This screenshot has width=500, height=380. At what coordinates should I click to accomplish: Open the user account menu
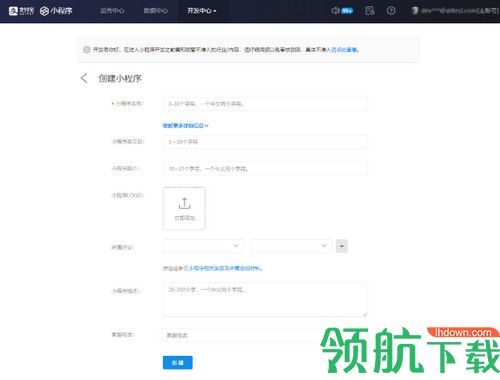click(x=455, y=11)
